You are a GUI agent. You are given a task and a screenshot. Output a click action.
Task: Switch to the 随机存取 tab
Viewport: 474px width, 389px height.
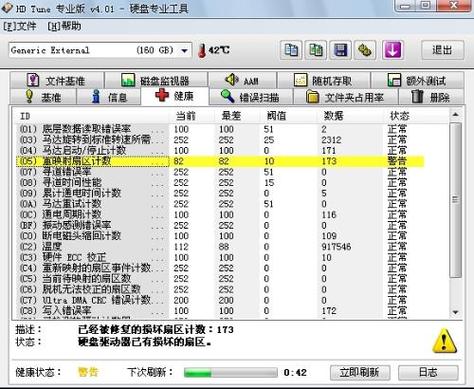(x=323, y=80)
